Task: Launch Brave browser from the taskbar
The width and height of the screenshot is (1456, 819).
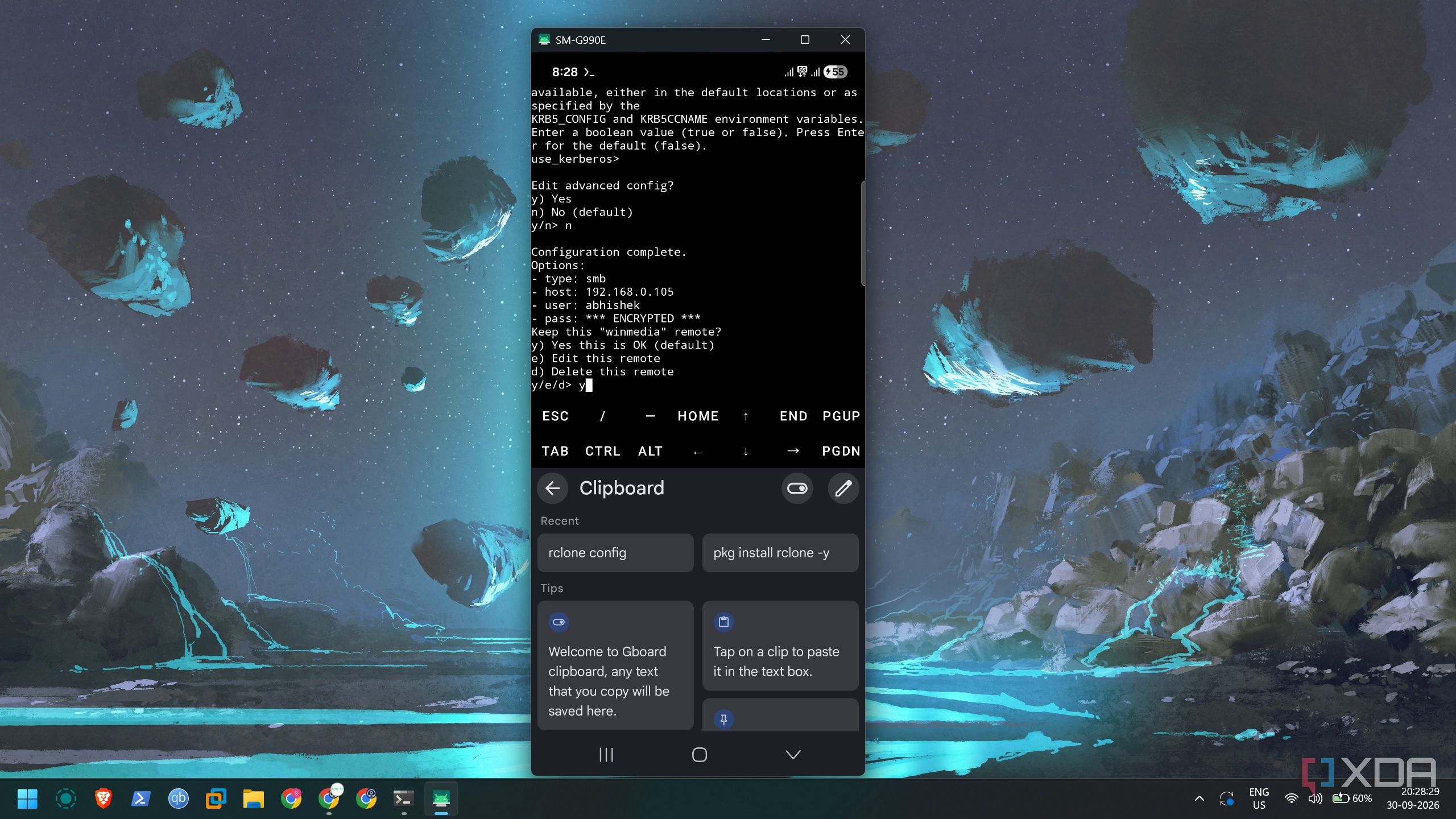Action: click(x=103, y=799)
